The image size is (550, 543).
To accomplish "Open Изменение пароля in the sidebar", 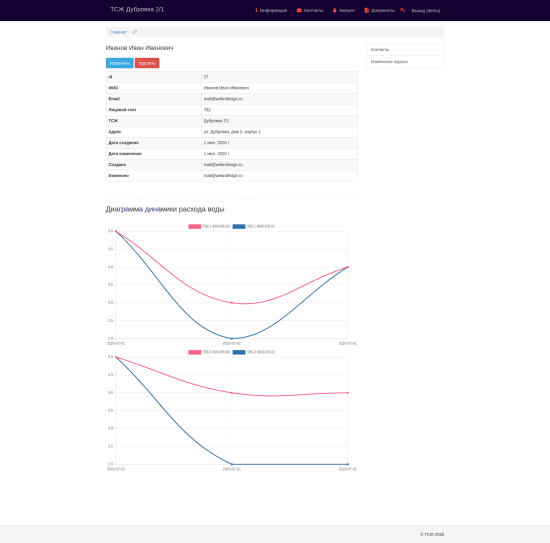I will [x=405, y=61].
